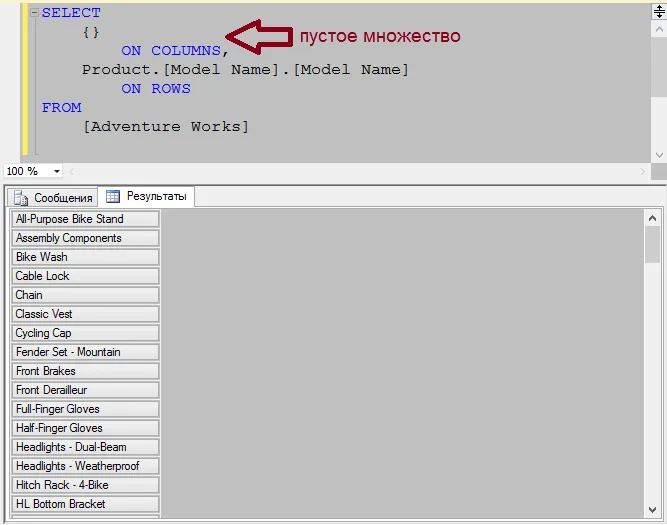Click the results scrollbar up arrow
667x525 pixels.
pyautogui.click(x=652, y=217)
